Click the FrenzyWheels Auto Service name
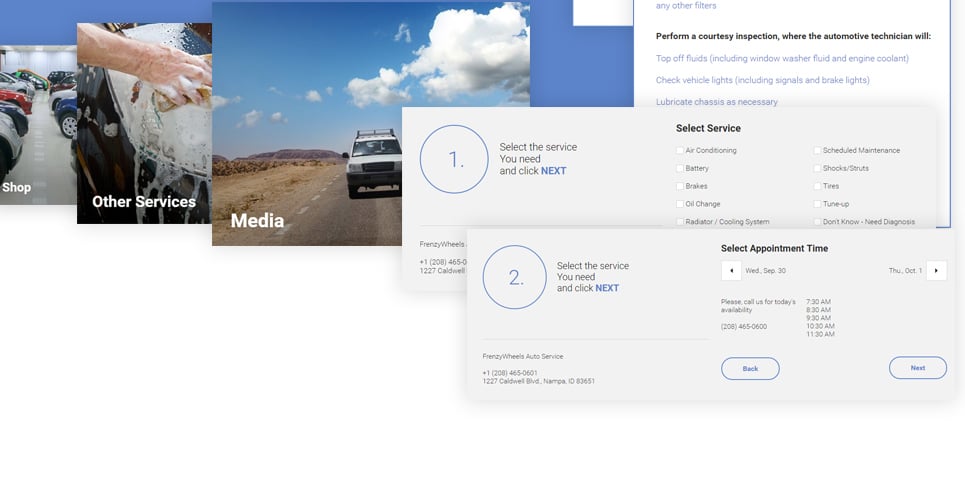This screenshot has height=500, width=965. click(523, 357)
